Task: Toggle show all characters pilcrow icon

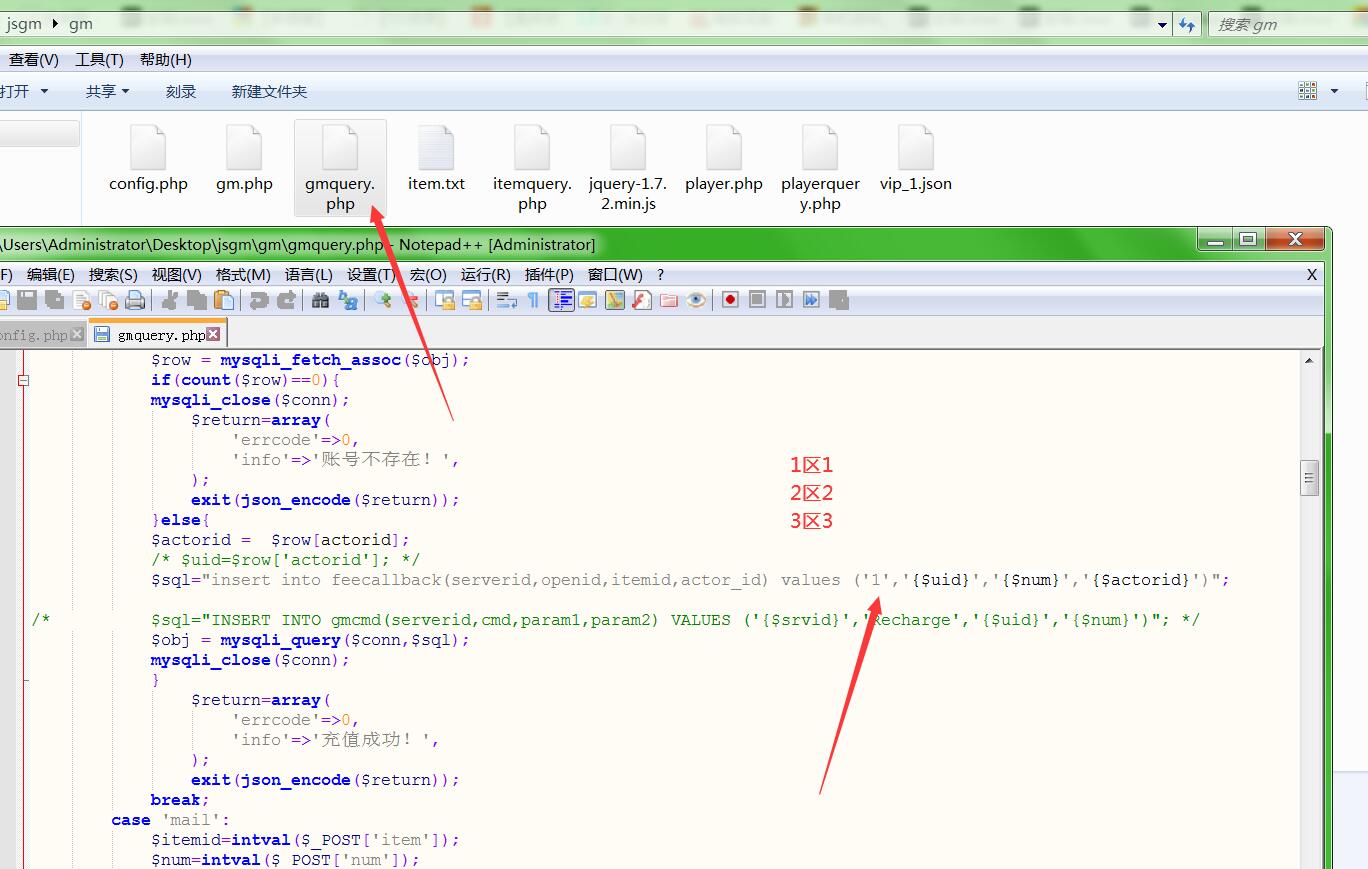Action: [x=533, y=300]
